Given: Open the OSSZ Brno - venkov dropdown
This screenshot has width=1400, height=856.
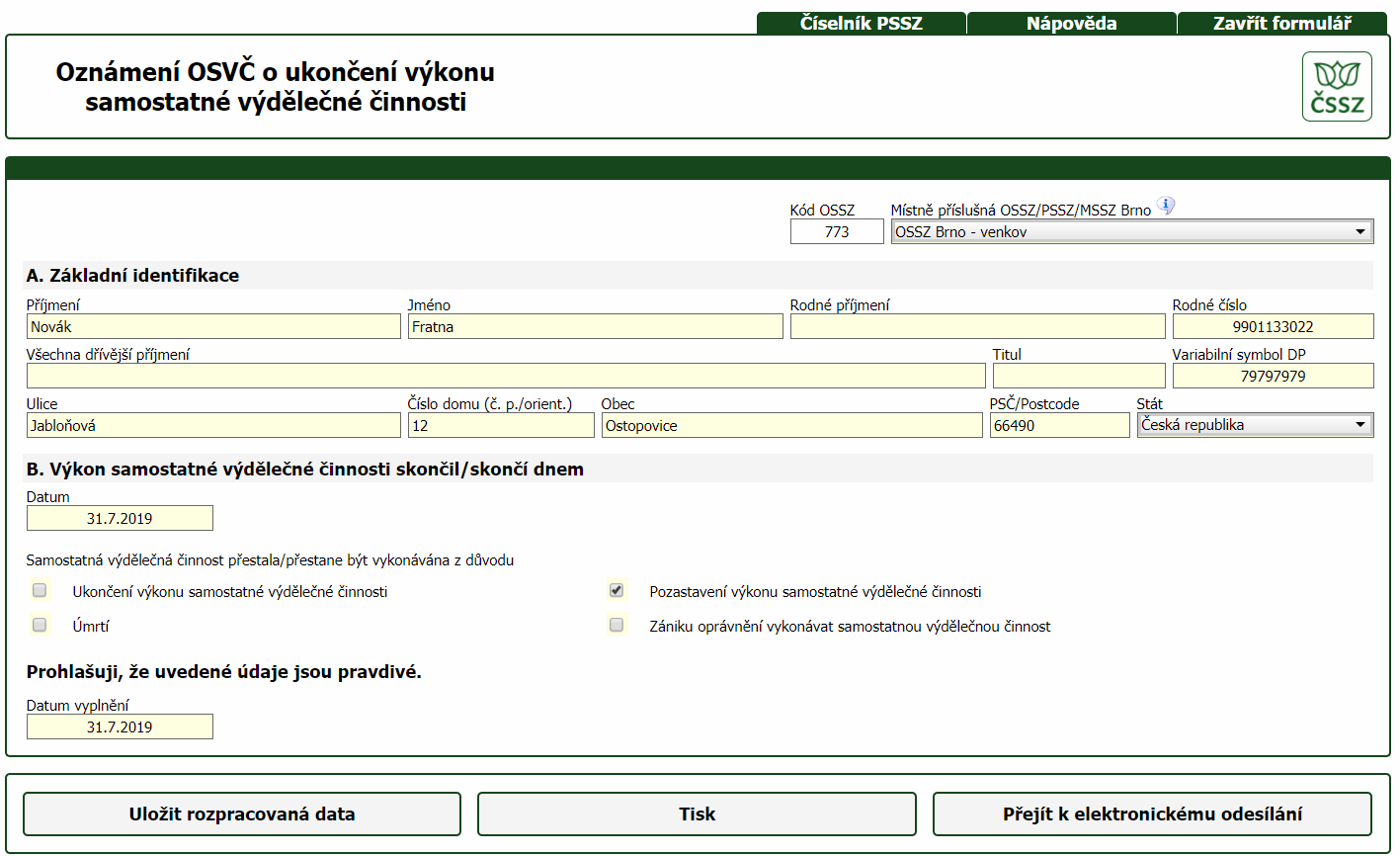Looking at the screenshot, I should (1132, 231).
